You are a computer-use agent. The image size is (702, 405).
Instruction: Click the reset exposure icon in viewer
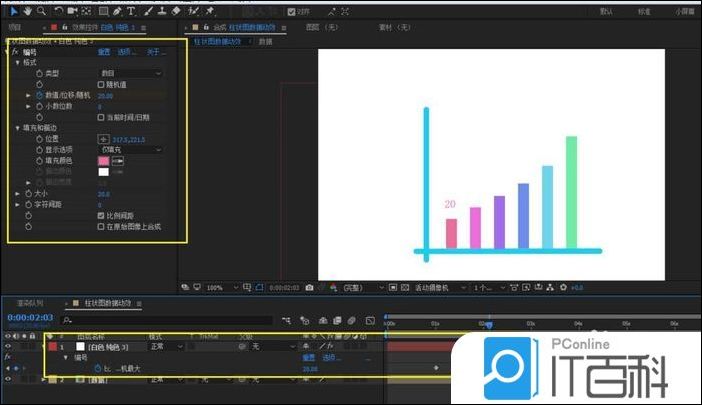pyautogui.click(x=563, y=288)
